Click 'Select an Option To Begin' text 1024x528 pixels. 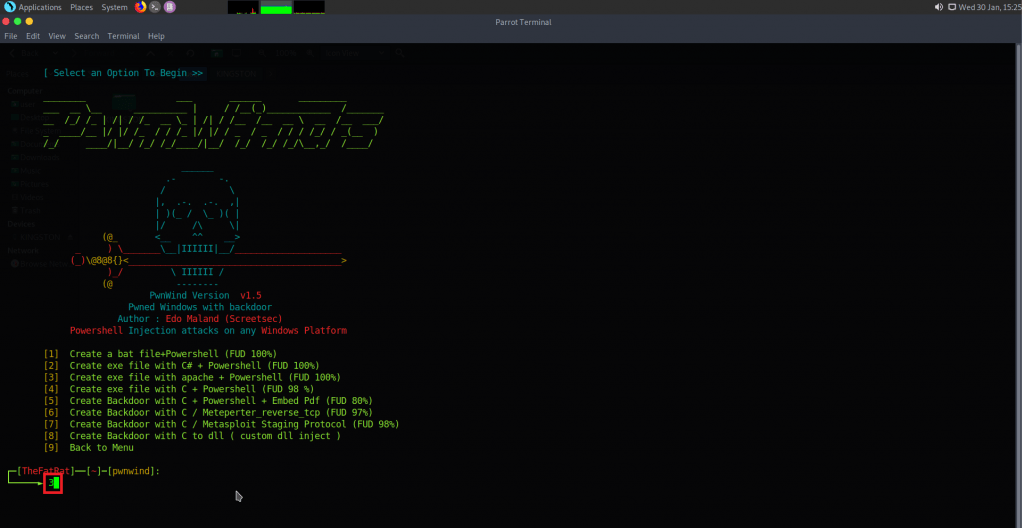click(123, 73)
